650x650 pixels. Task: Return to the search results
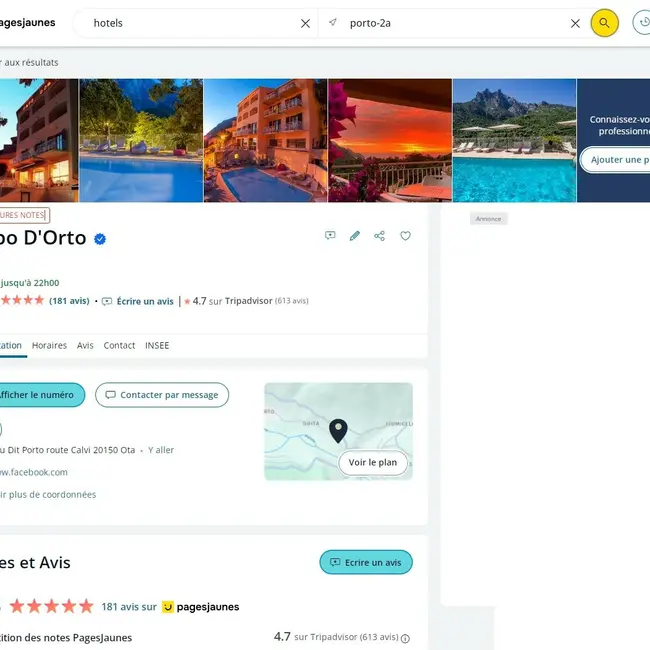[29, 63]
